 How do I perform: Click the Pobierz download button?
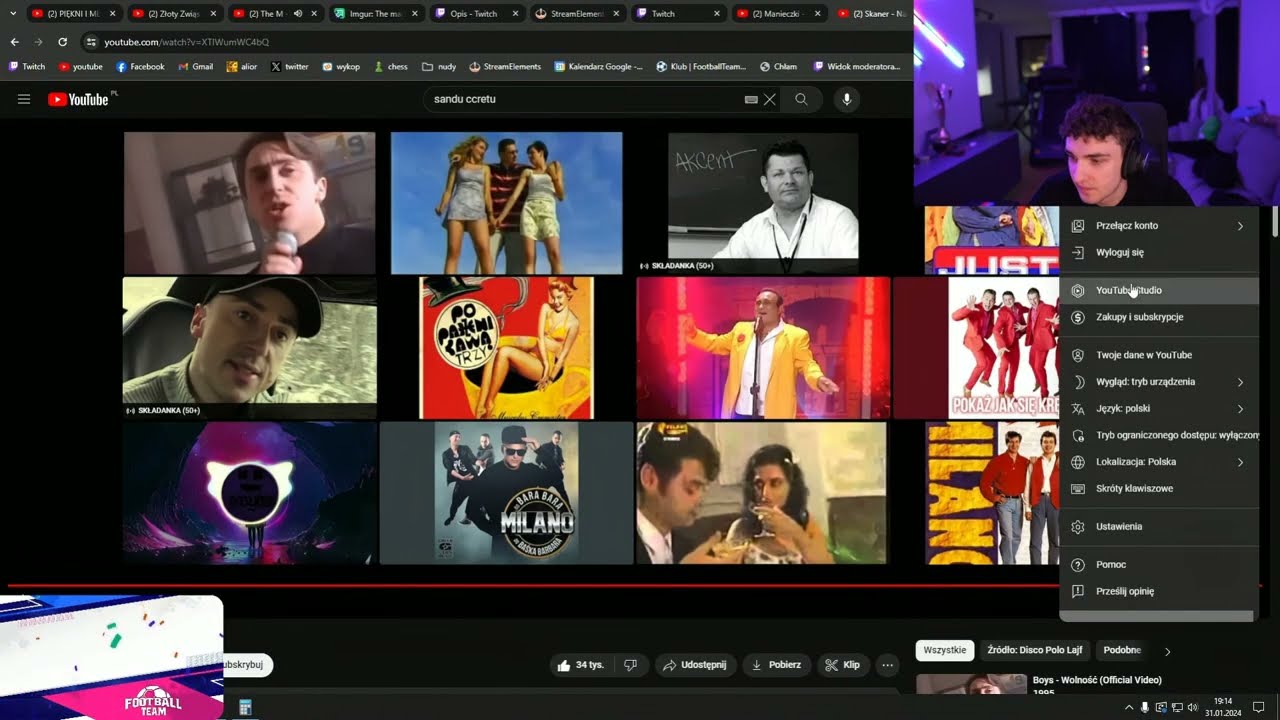pyautogui.click(x=776, y=665)
